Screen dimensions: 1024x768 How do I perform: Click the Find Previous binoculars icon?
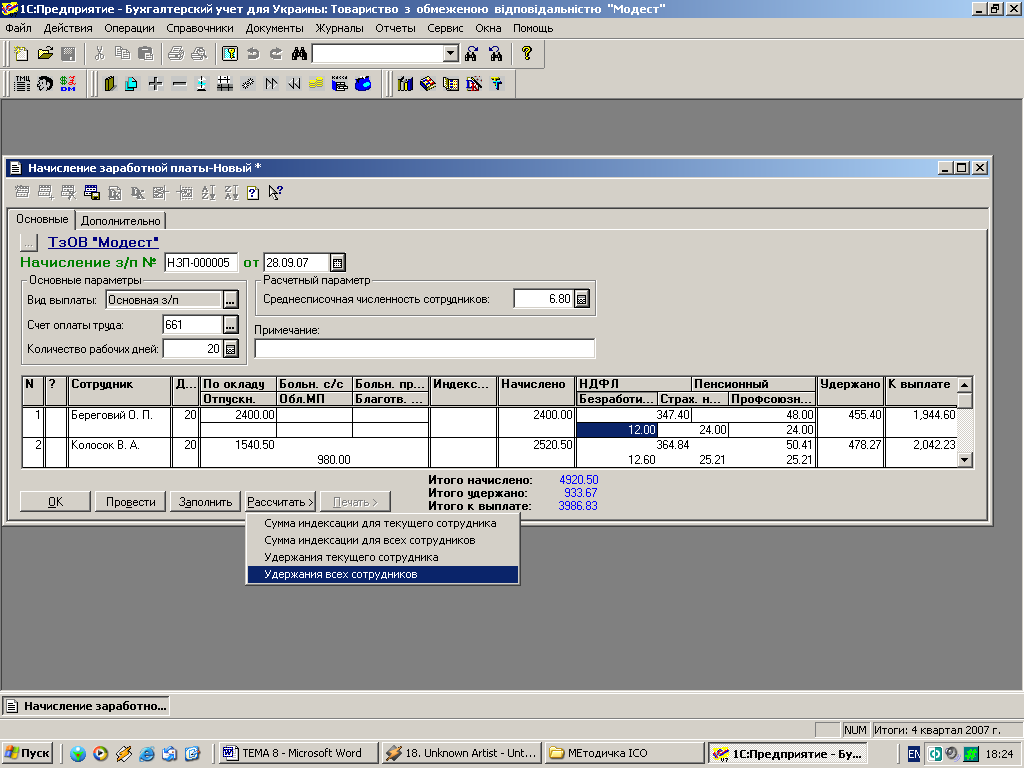tap(495, 54)
